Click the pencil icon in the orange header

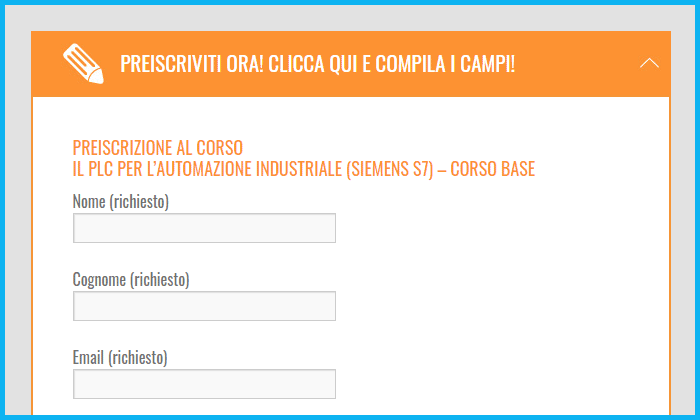(83, 63)
